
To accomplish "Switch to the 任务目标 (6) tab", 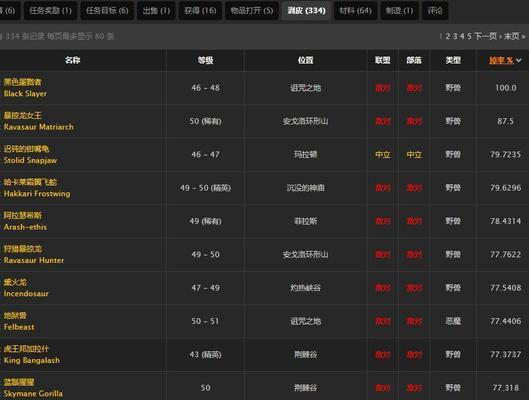I will tap(107, 10).
